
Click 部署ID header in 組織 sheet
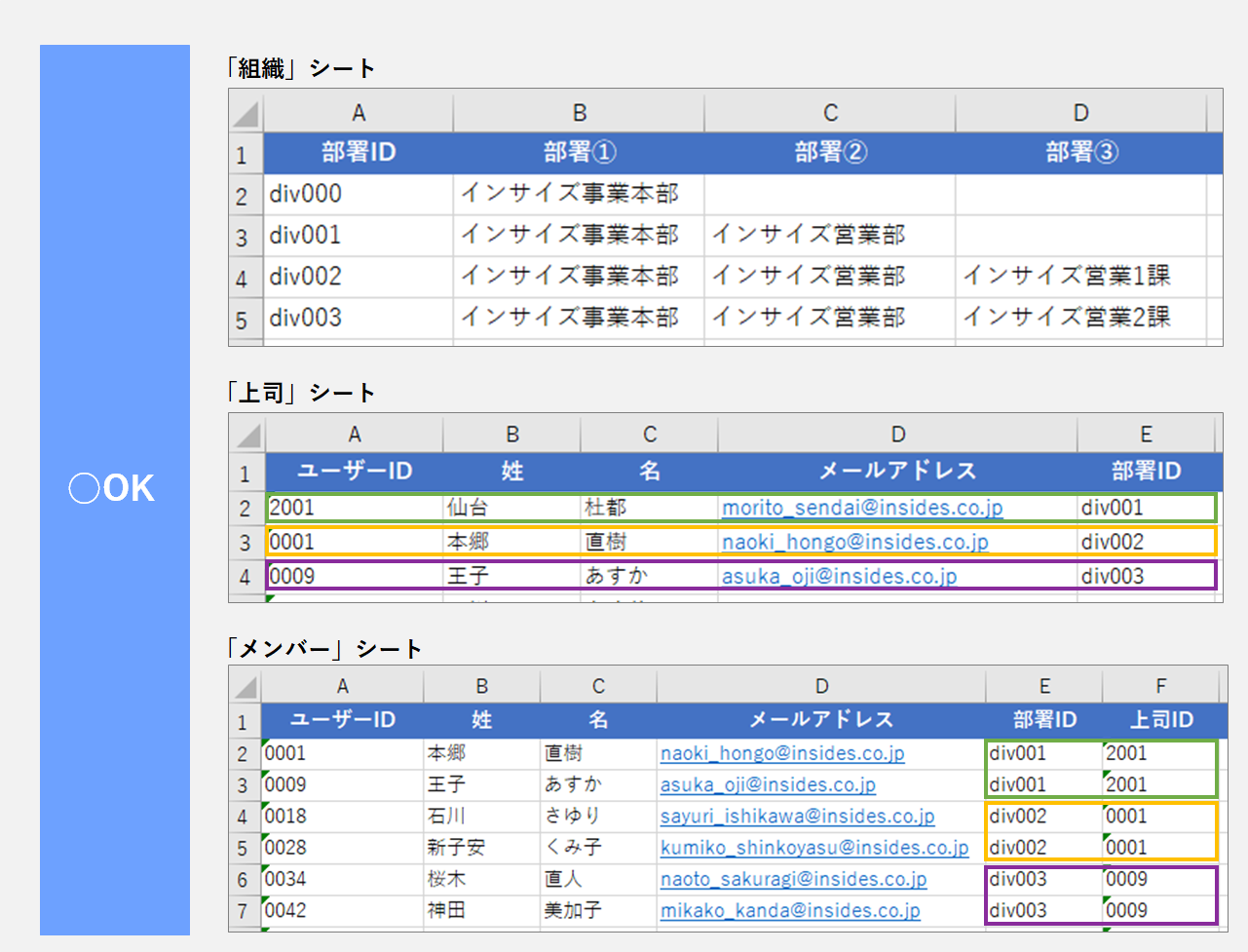tap(359, 153)
